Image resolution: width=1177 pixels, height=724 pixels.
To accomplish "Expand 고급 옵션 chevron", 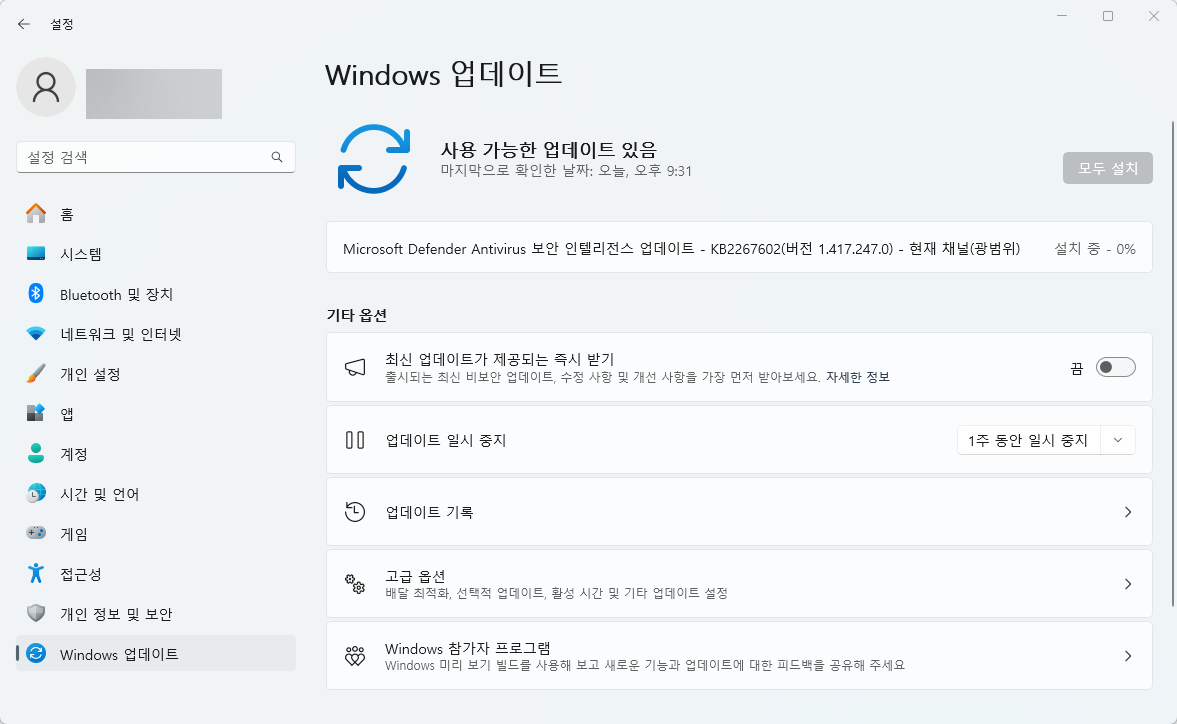I will pos(1127,584).
